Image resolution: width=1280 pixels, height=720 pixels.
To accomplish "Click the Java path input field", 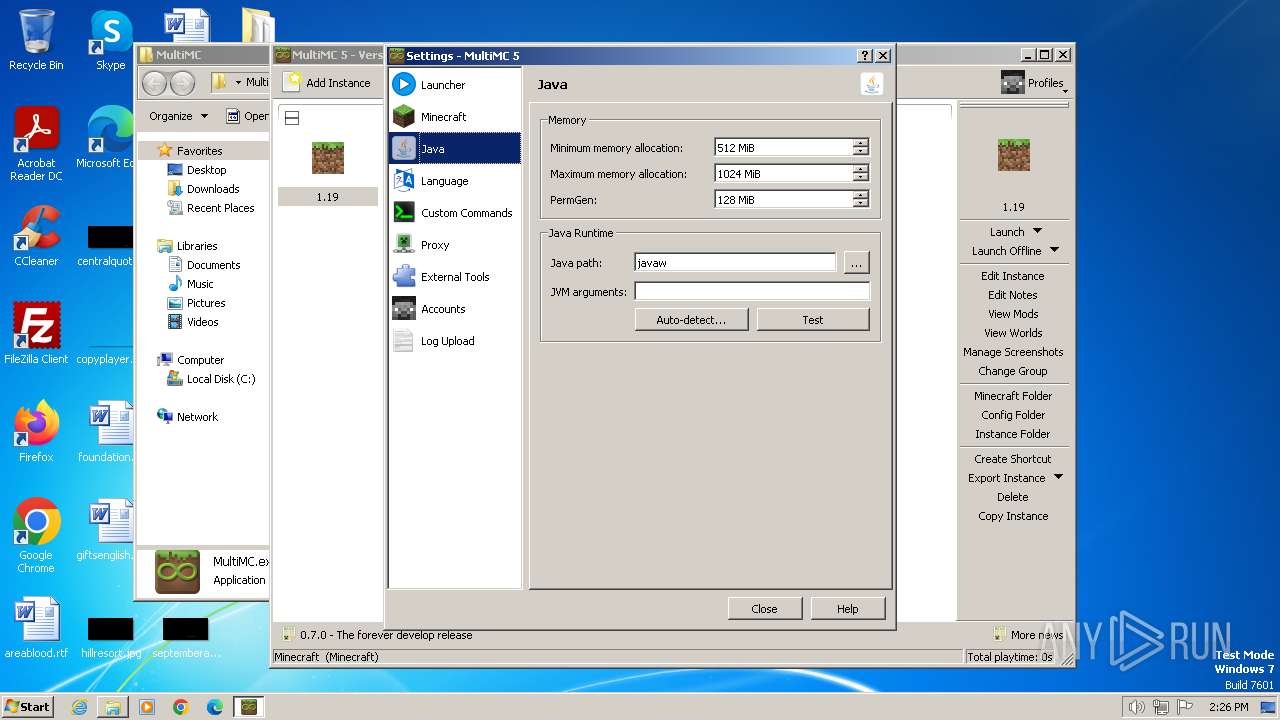I will tap(735, 263).
